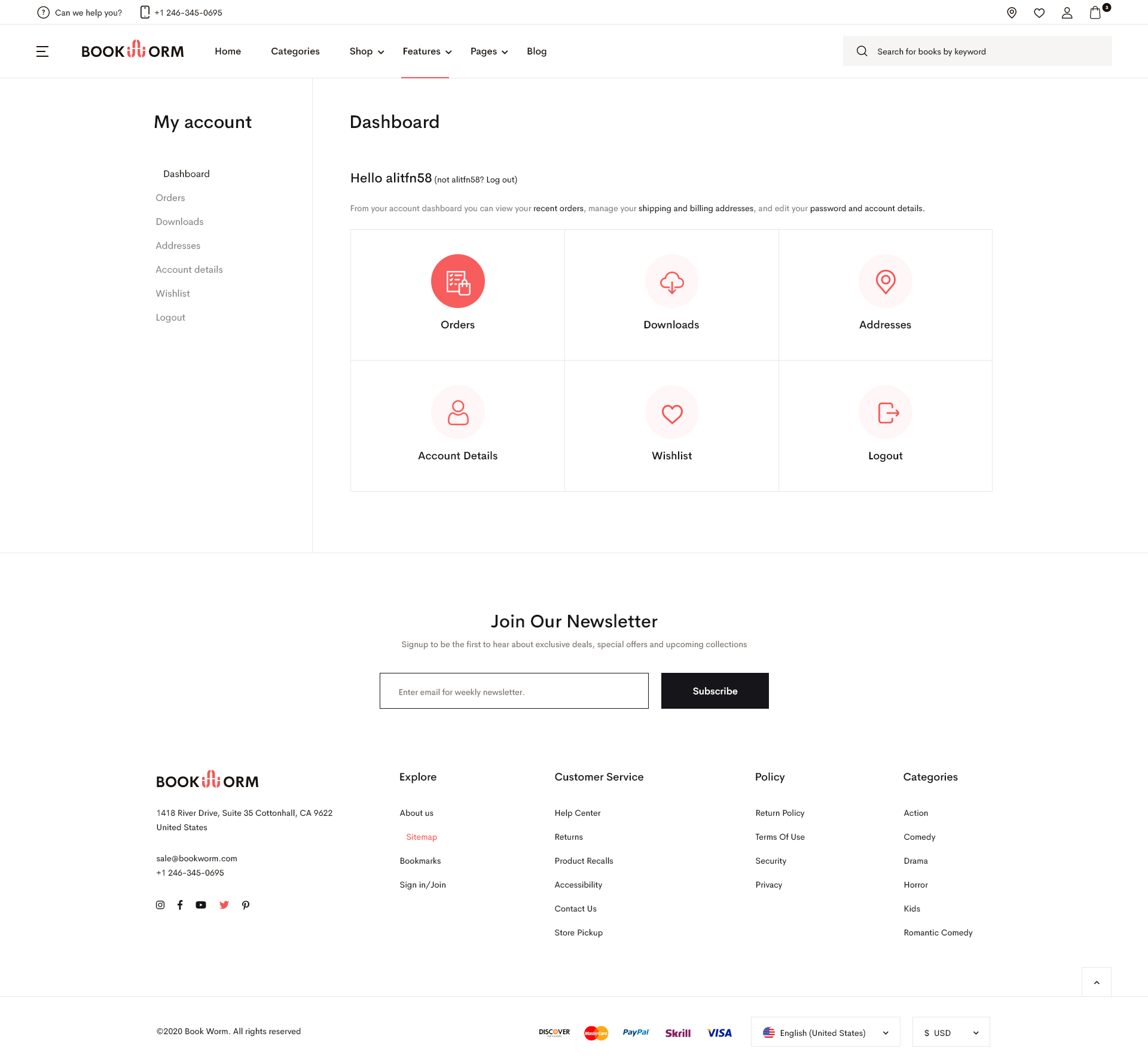Open the shopping bag cart icon
1148x1064 pixels.
(1095, 13)
